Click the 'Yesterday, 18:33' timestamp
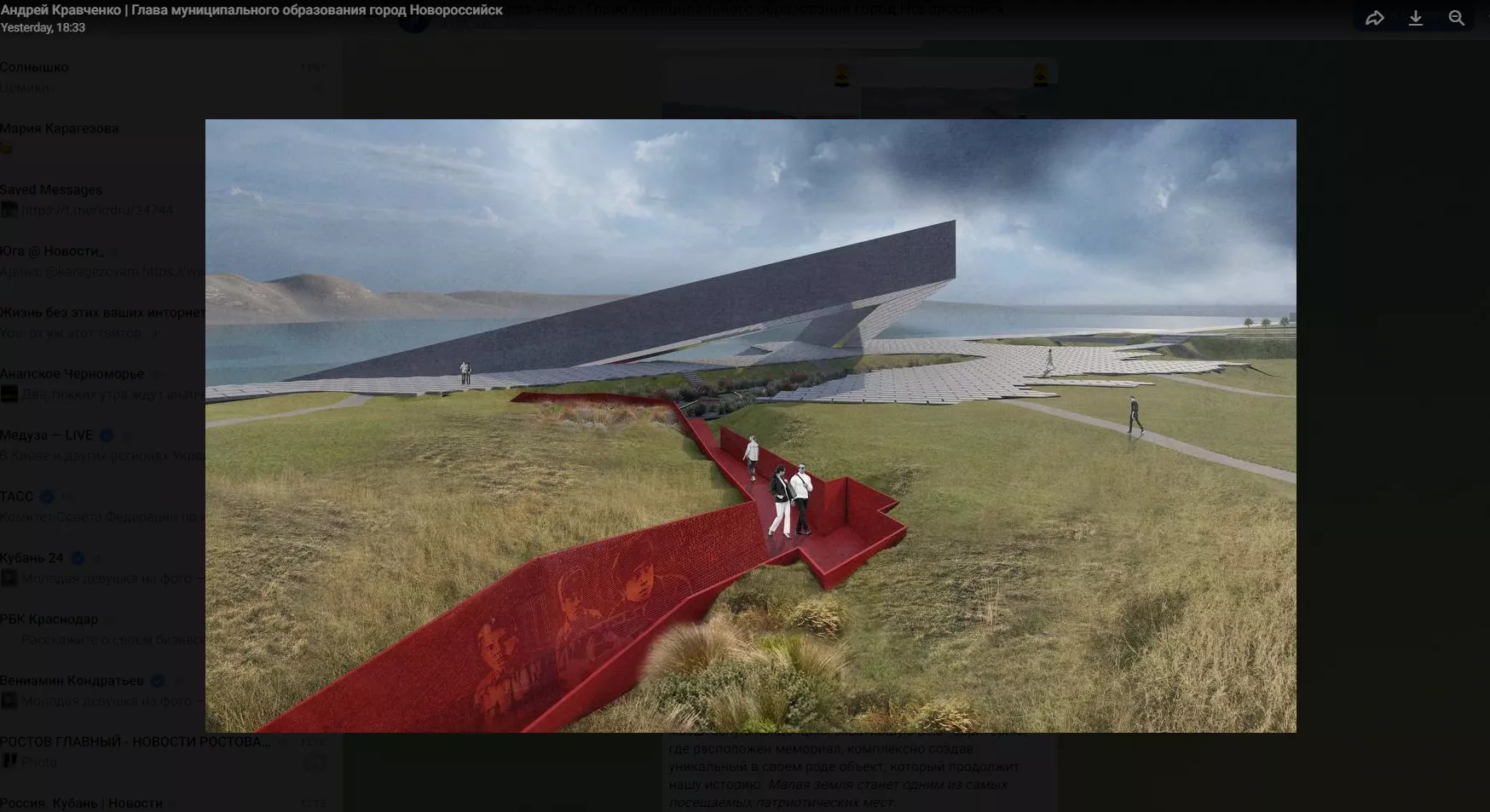The height and width of the screenshot is (812, 1490). tap(43, 28)
